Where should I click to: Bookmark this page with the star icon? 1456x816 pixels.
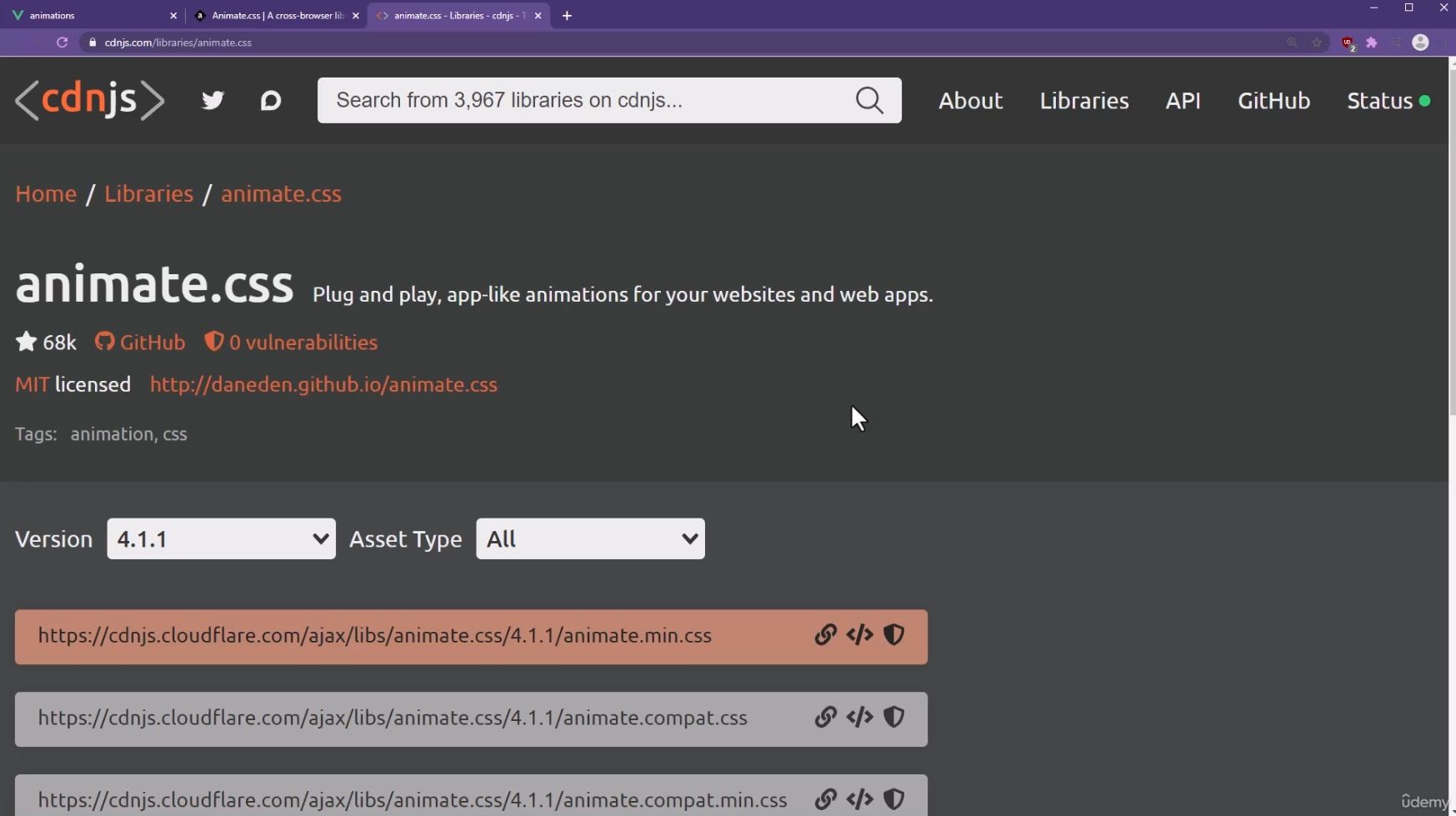(x=1317, y=43)
